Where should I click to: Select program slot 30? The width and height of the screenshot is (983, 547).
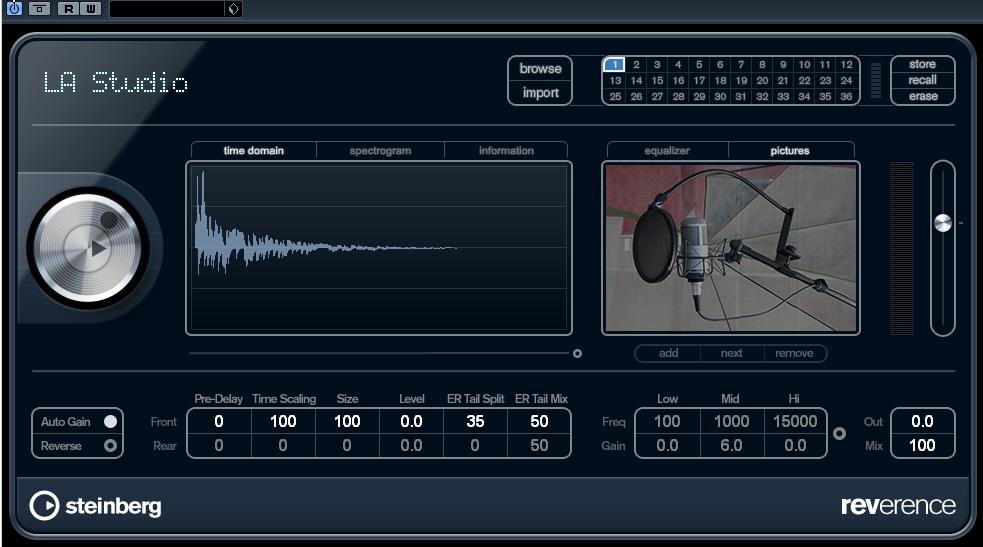pos(720,97)
